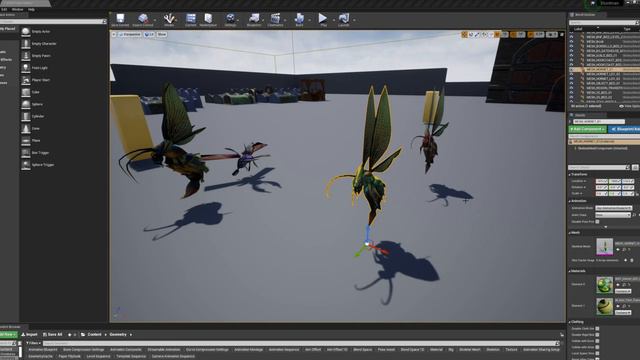Click the Content Browser search field
This screenshot has height=360, width=640.
pos(300,344)
